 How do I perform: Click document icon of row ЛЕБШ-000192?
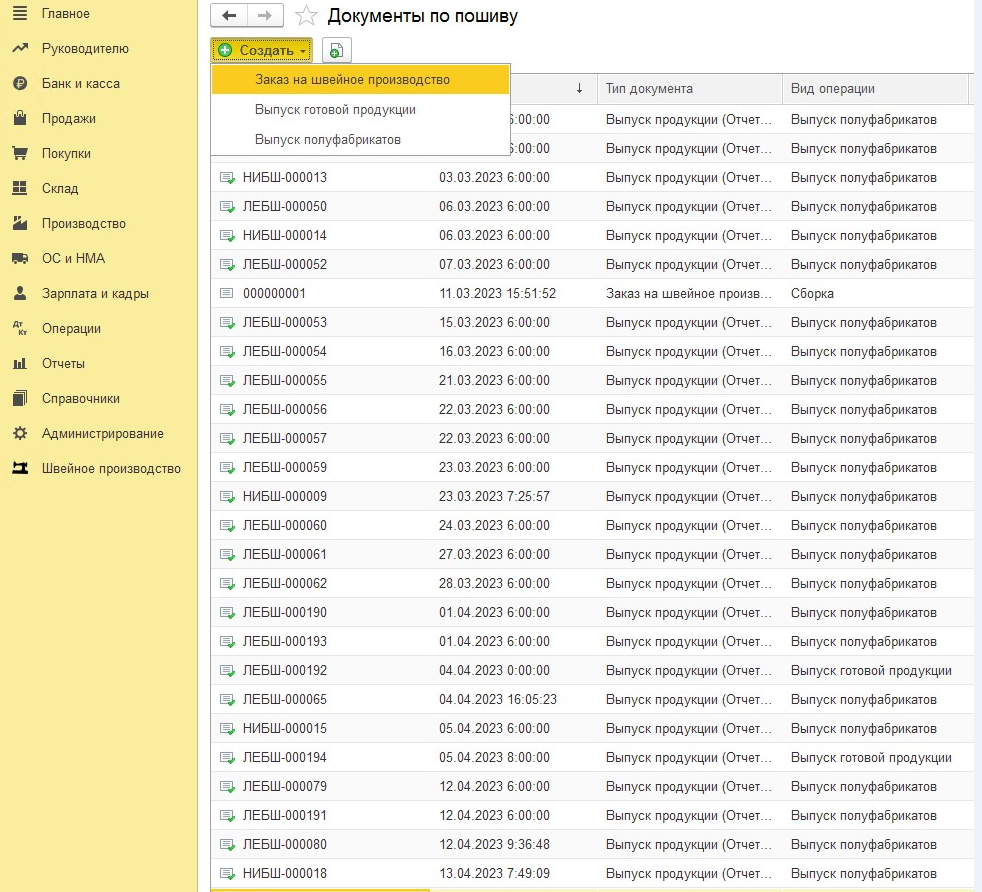point(227,670)
